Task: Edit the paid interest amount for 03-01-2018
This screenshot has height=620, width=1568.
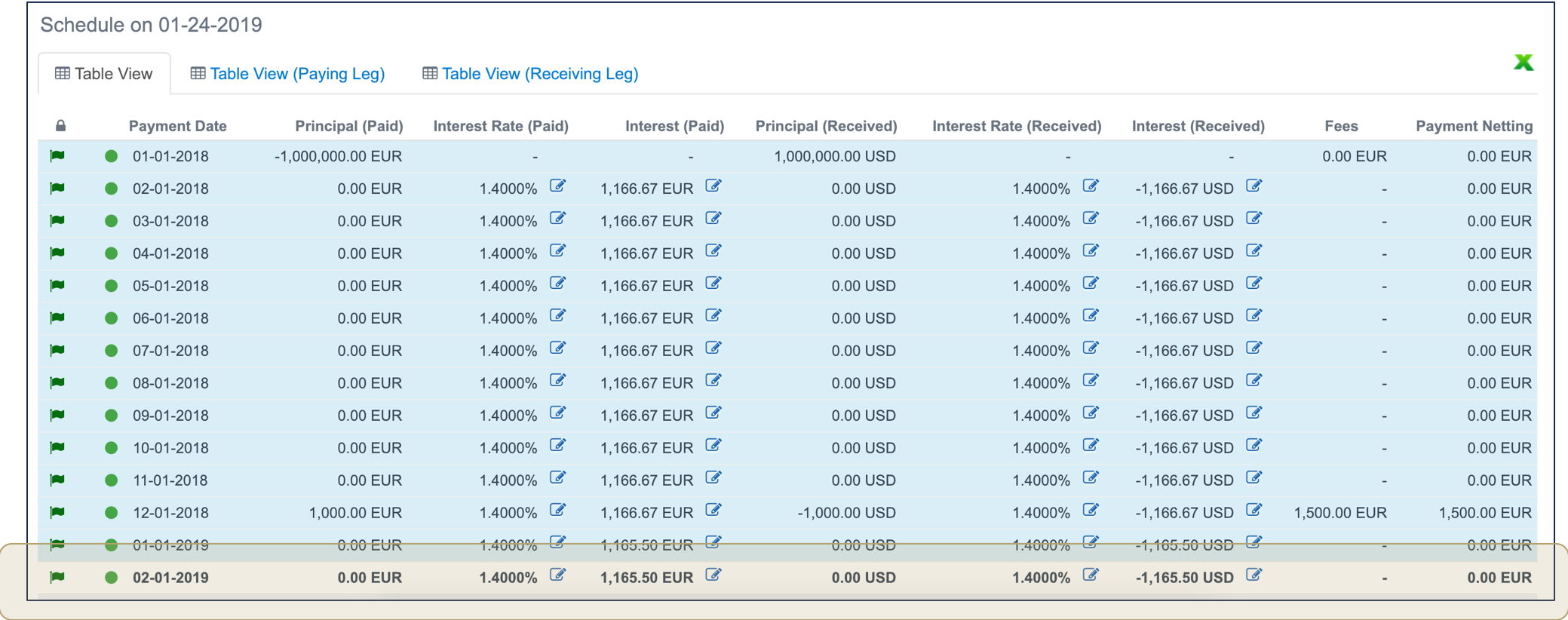Action: pos(713,219)
